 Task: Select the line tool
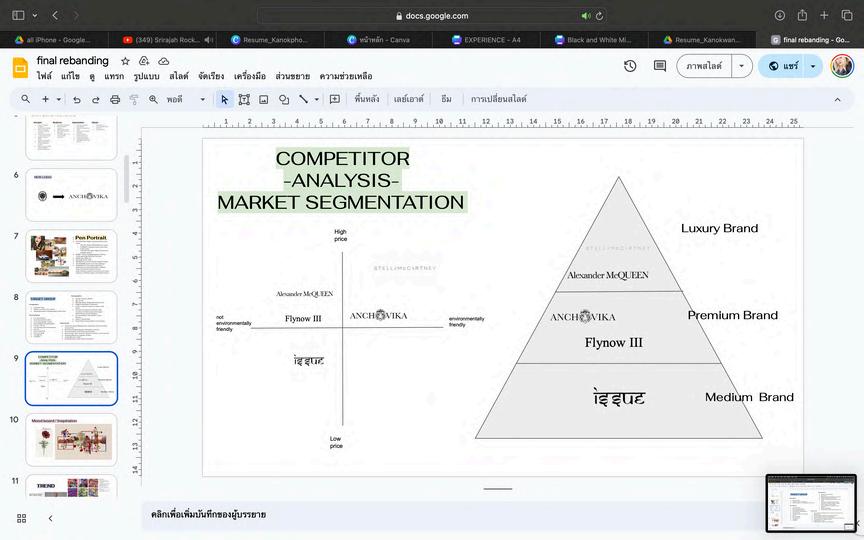point(304,99)
